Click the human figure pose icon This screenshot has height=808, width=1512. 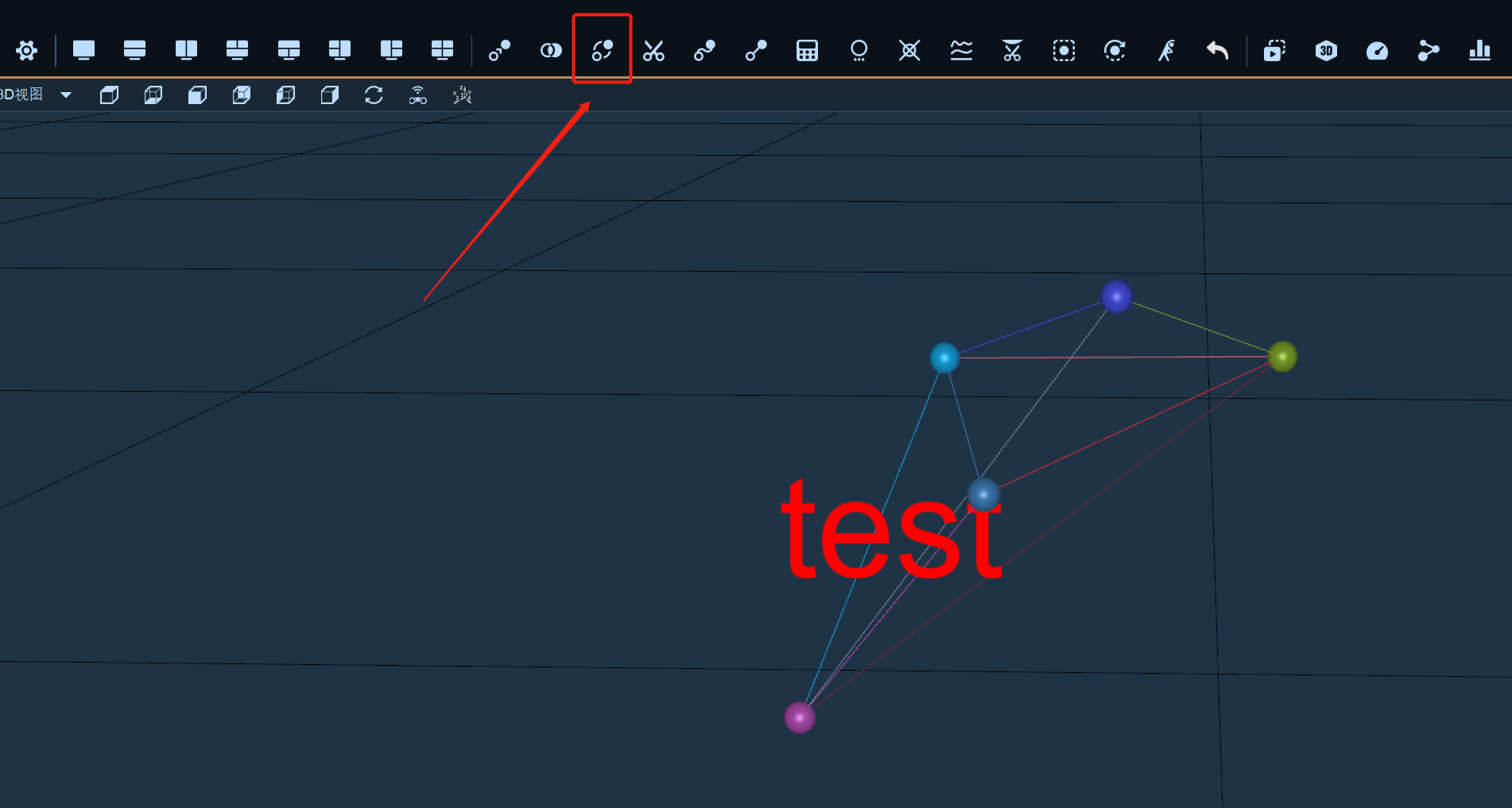coord(1166,51)
